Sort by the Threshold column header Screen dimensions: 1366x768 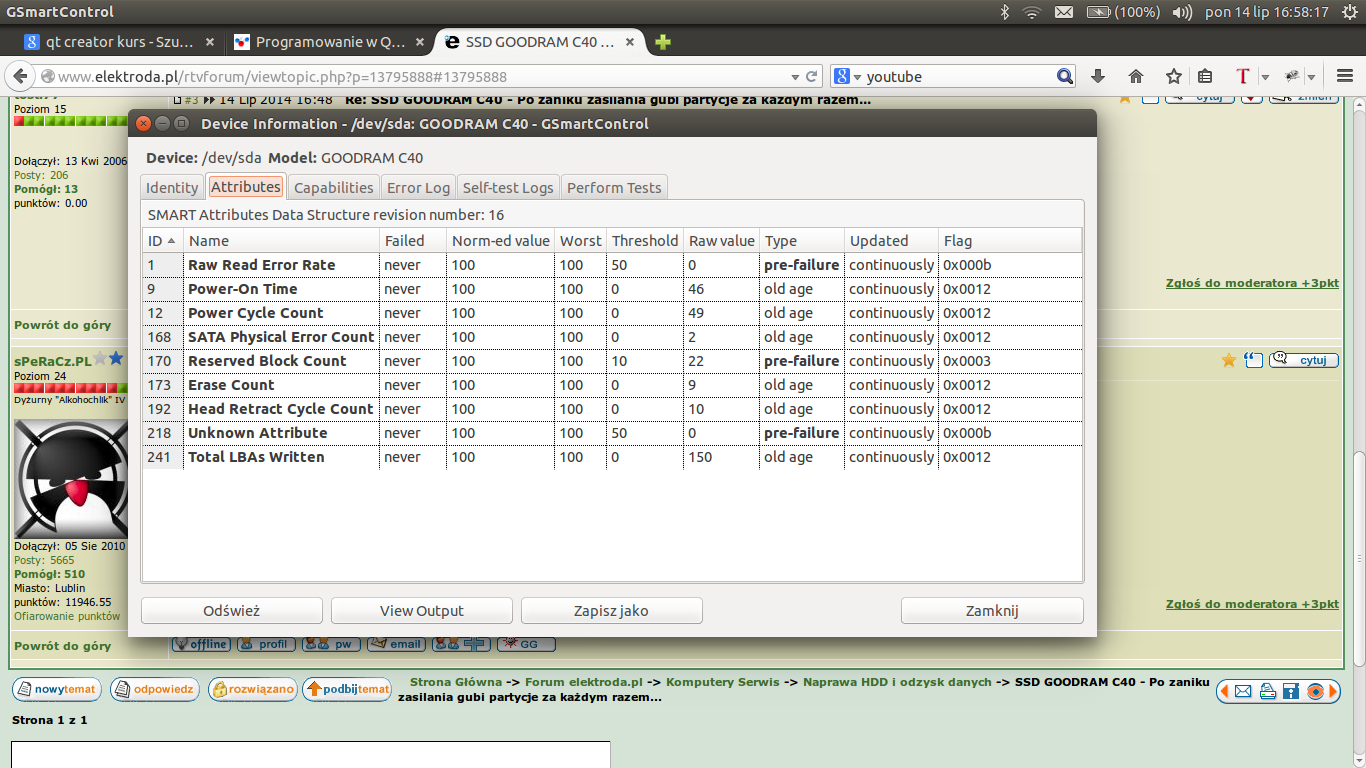[x=645, y=240]
